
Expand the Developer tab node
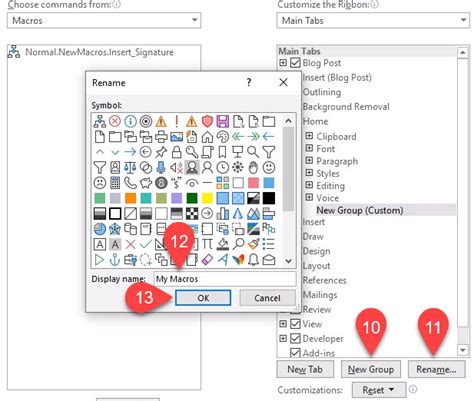[283, 338]
